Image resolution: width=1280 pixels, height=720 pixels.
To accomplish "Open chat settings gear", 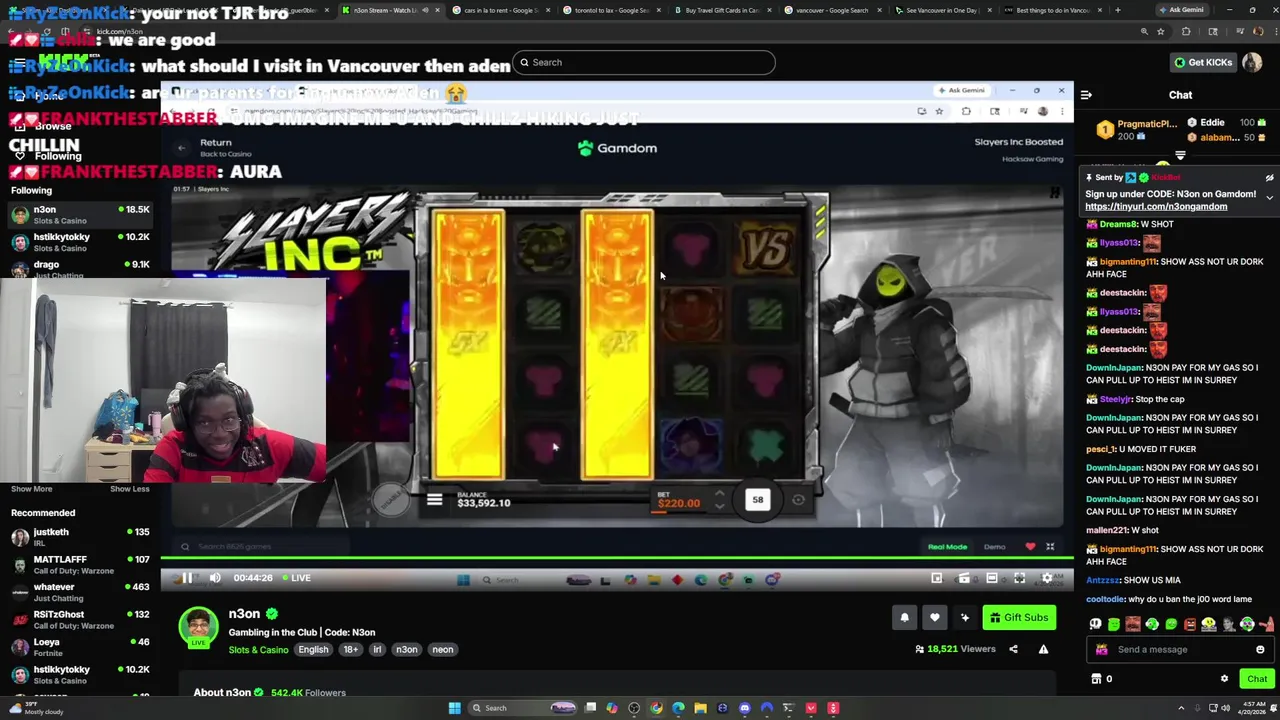I will 1224,679.
